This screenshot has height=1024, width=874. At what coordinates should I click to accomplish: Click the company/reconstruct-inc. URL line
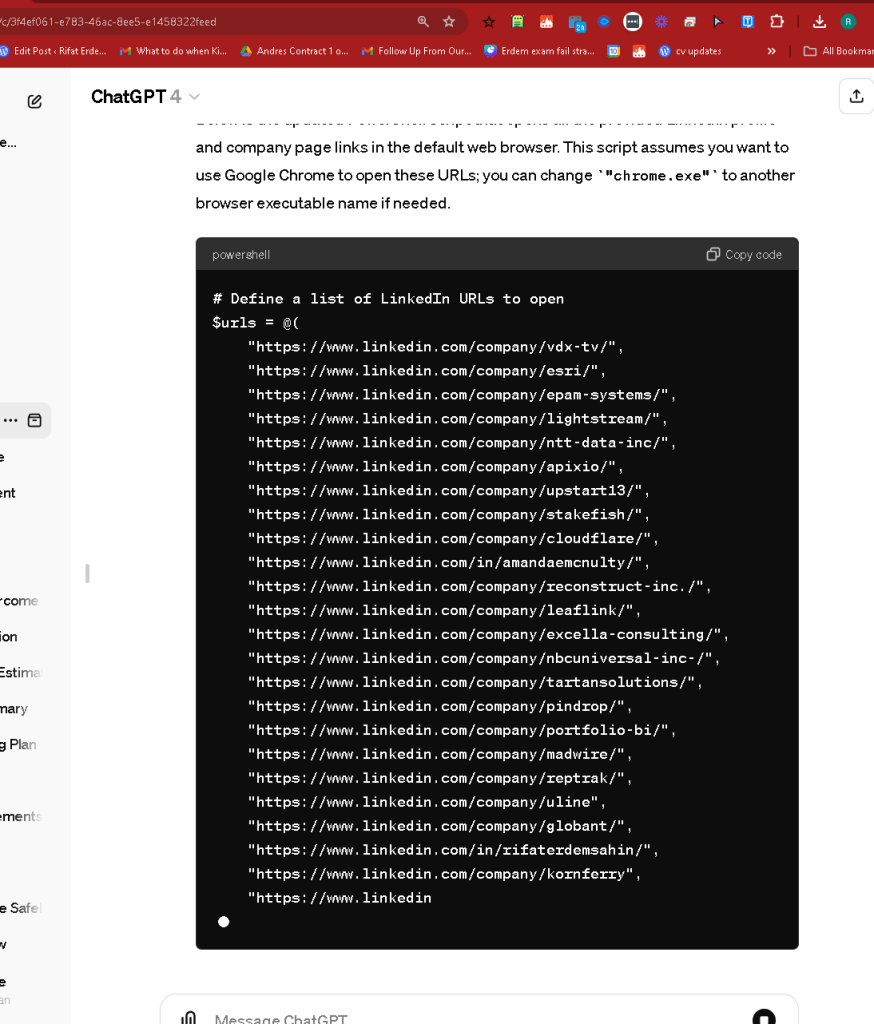pyautogui.click(x=479, y=586)
